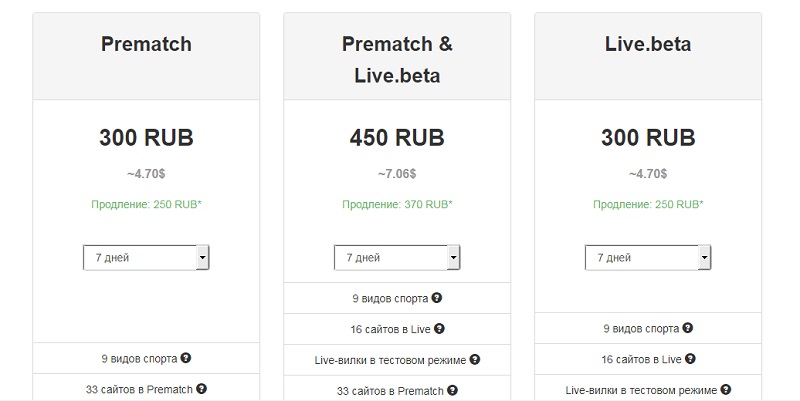Open the Prematch & Live.beta duration dropdown

[x=397, y=258]
